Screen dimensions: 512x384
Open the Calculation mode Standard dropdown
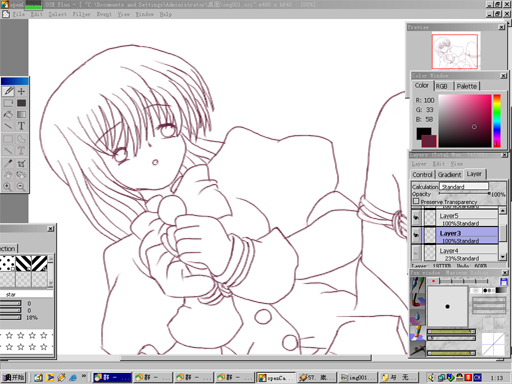[464, 186]
